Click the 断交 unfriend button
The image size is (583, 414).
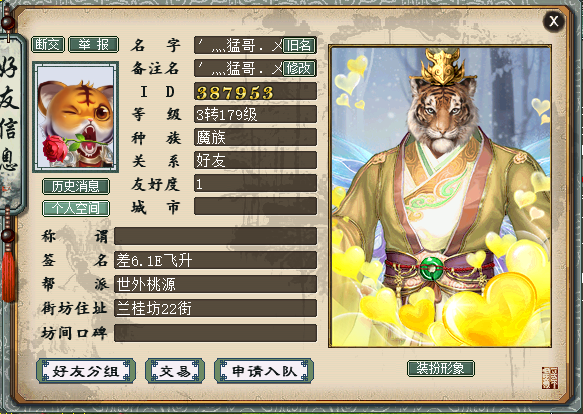tap(48, 45)
